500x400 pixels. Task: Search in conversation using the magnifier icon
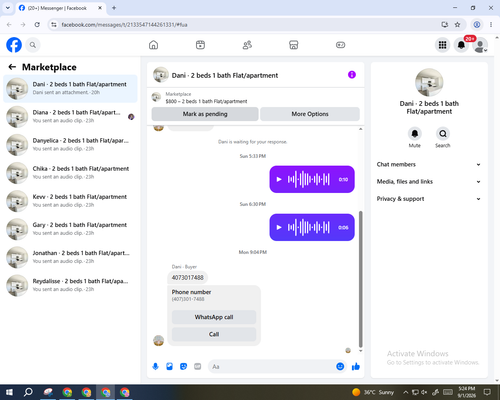tap(443, 134)
